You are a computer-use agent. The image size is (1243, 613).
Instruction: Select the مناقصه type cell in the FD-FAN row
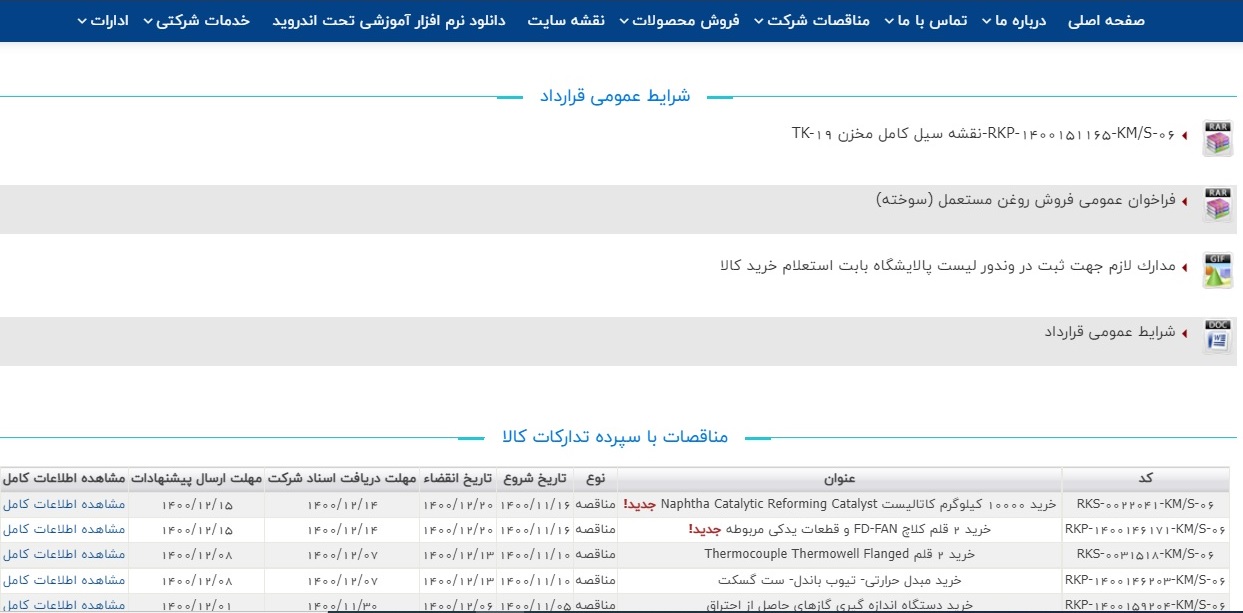point(596,529)
